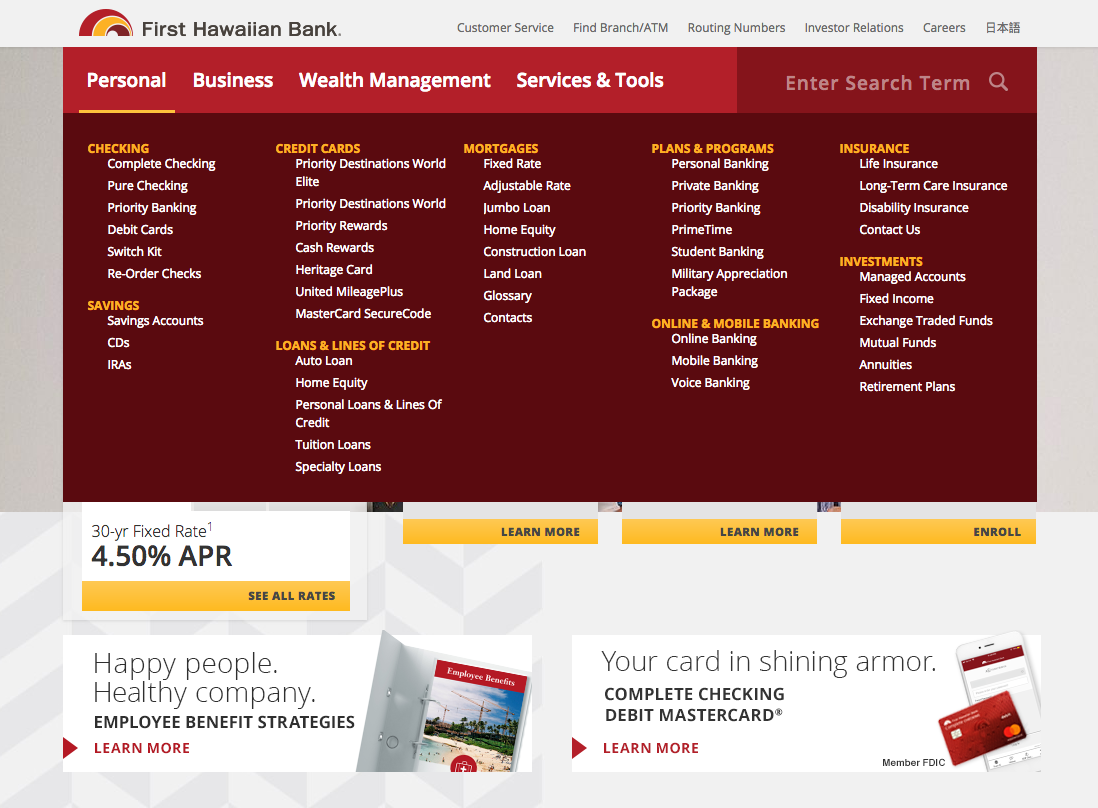1098x808 pixels.
Task: Open Switch Kit
Action: (134, 251)
